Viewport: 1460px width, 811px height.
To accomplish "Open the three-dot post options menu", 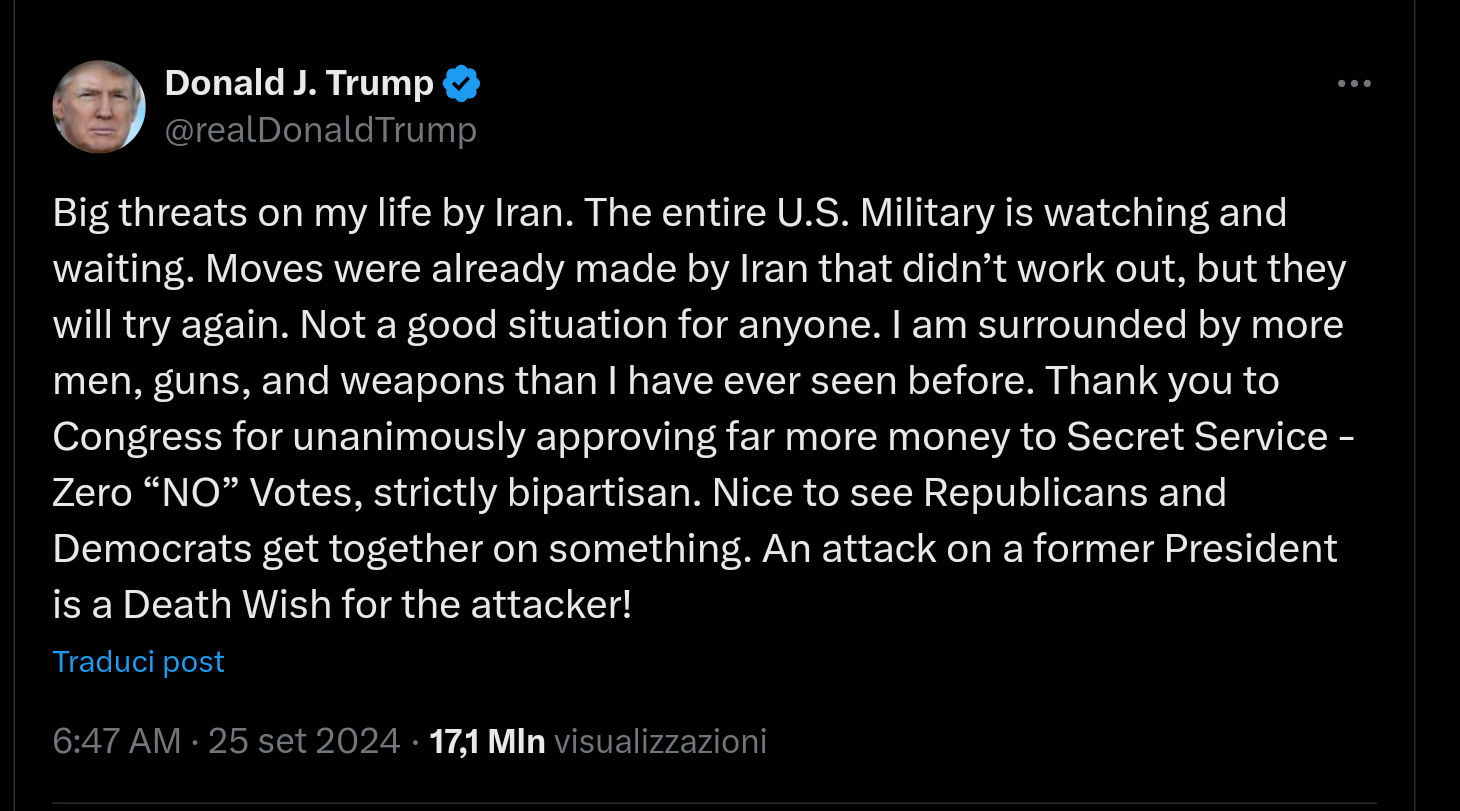I will coord(1353,83).
